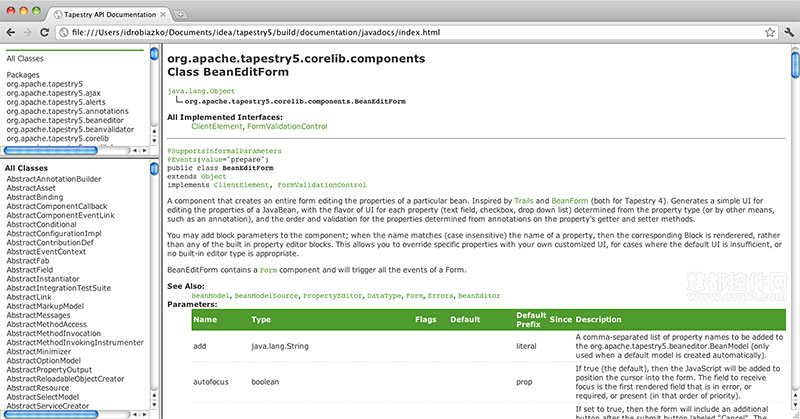Open the BeanForm link in description

click(570, 201)
